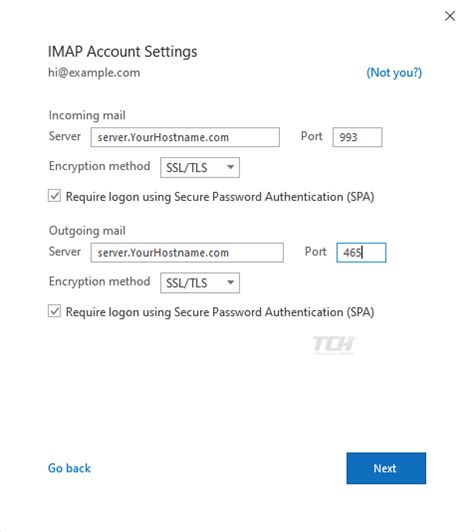Screen dimensions: 474x532
Task: Open the outgoing mail encryption method dropdown
Action: coord(200,283)
